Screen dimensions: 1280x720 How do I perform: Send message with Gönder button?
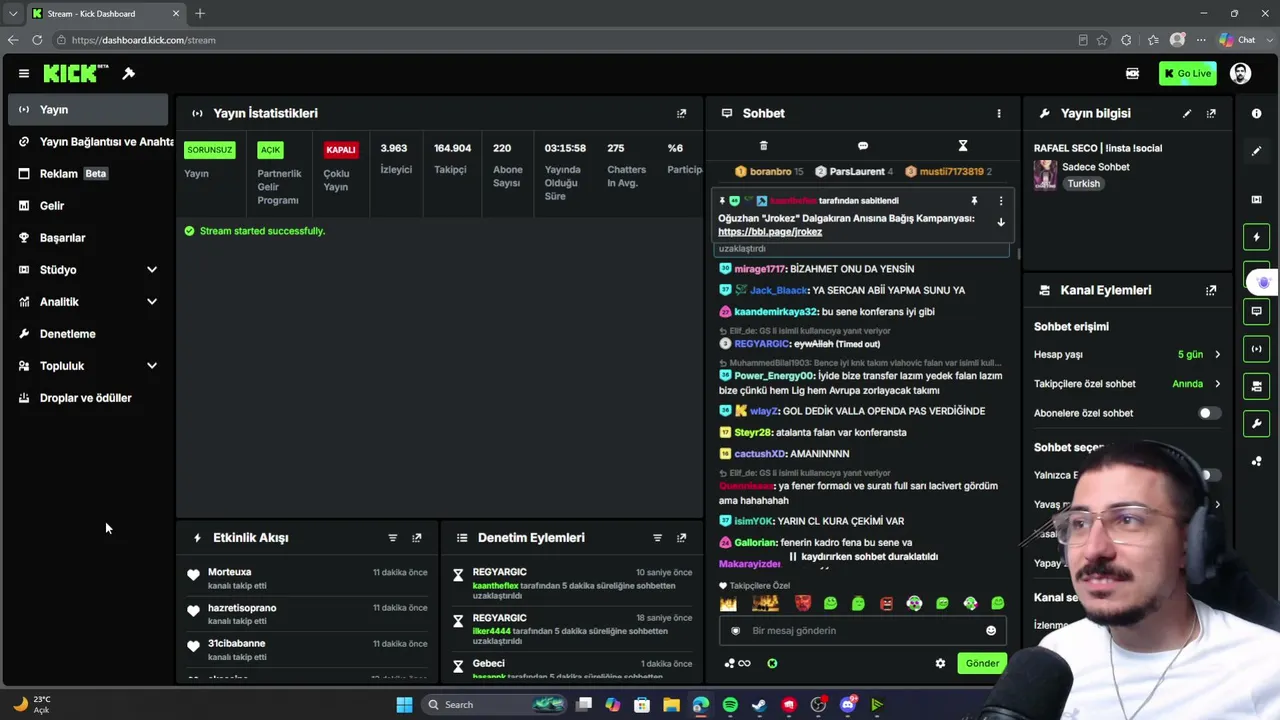981,663
